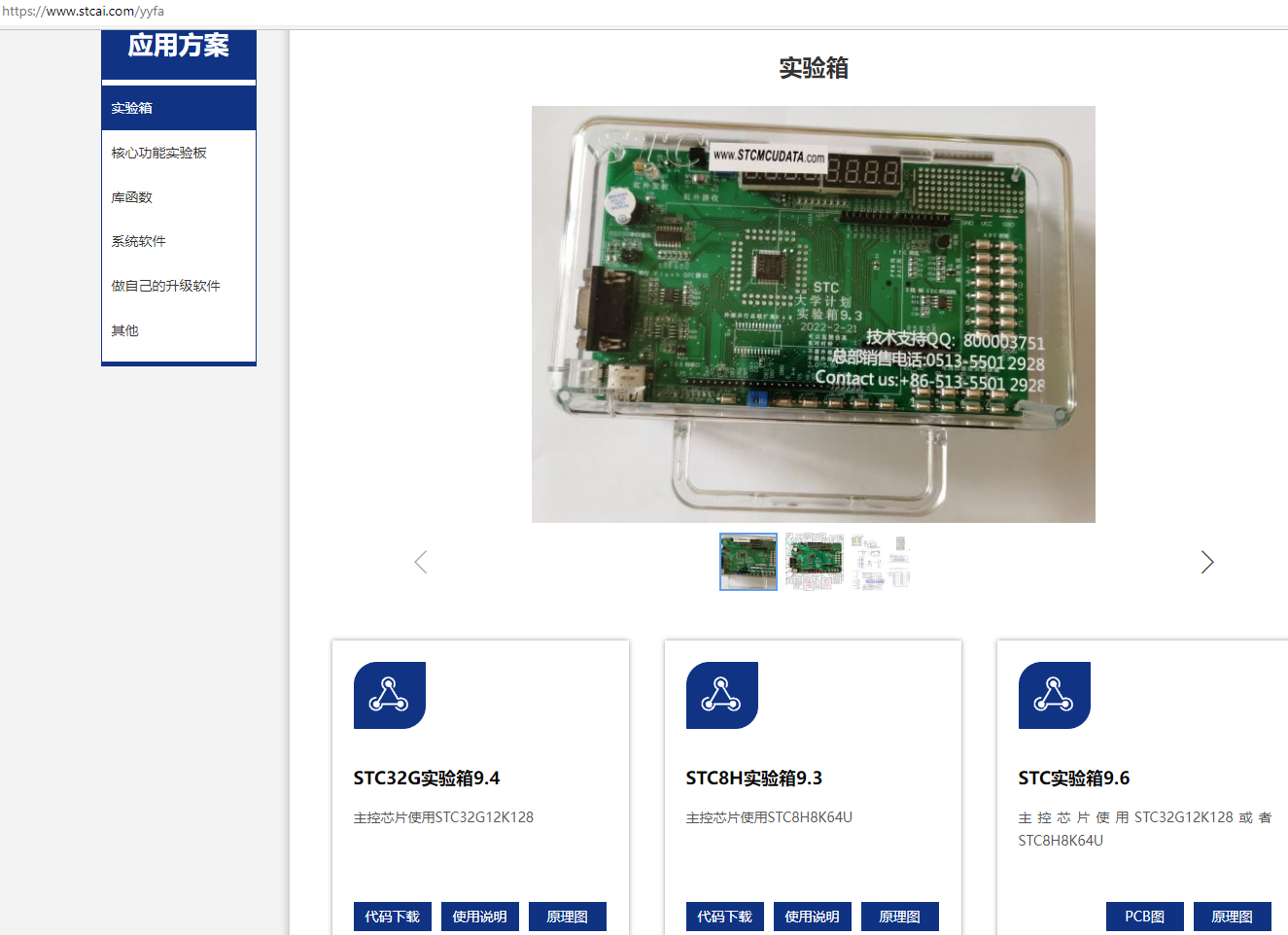Open the 库函数 sidebar item
Screen dimensions: 1288x935
(179, 197)
